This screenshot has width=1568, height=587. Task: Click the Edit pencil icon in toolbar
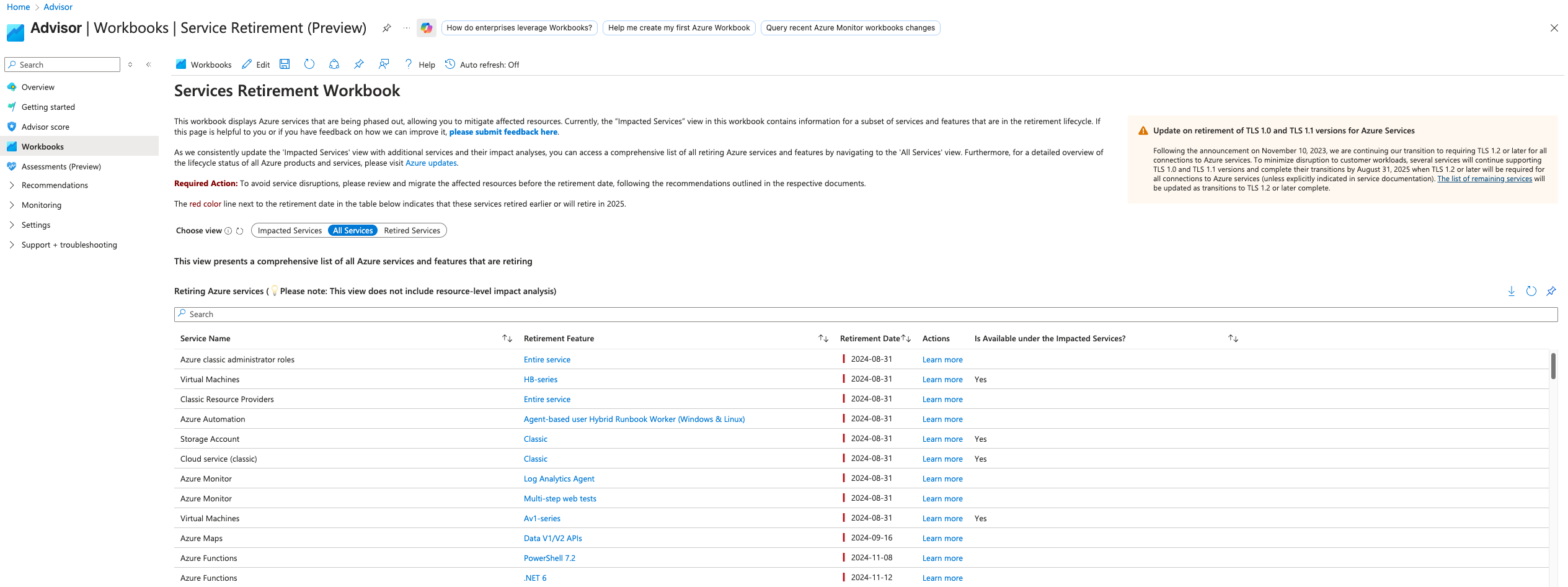[x=247, y=65]
